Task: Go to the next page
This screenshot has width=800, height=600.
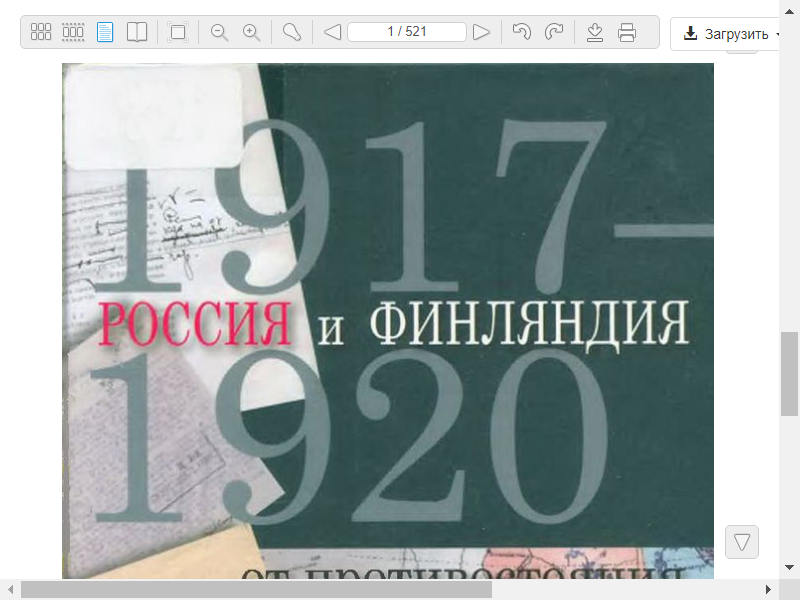Action: click(481, 32)
